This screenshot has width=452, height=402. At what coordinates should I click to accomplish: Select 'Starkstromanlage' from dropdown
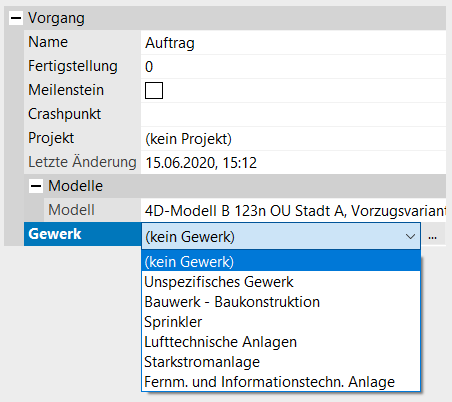(x=281, y=362)
